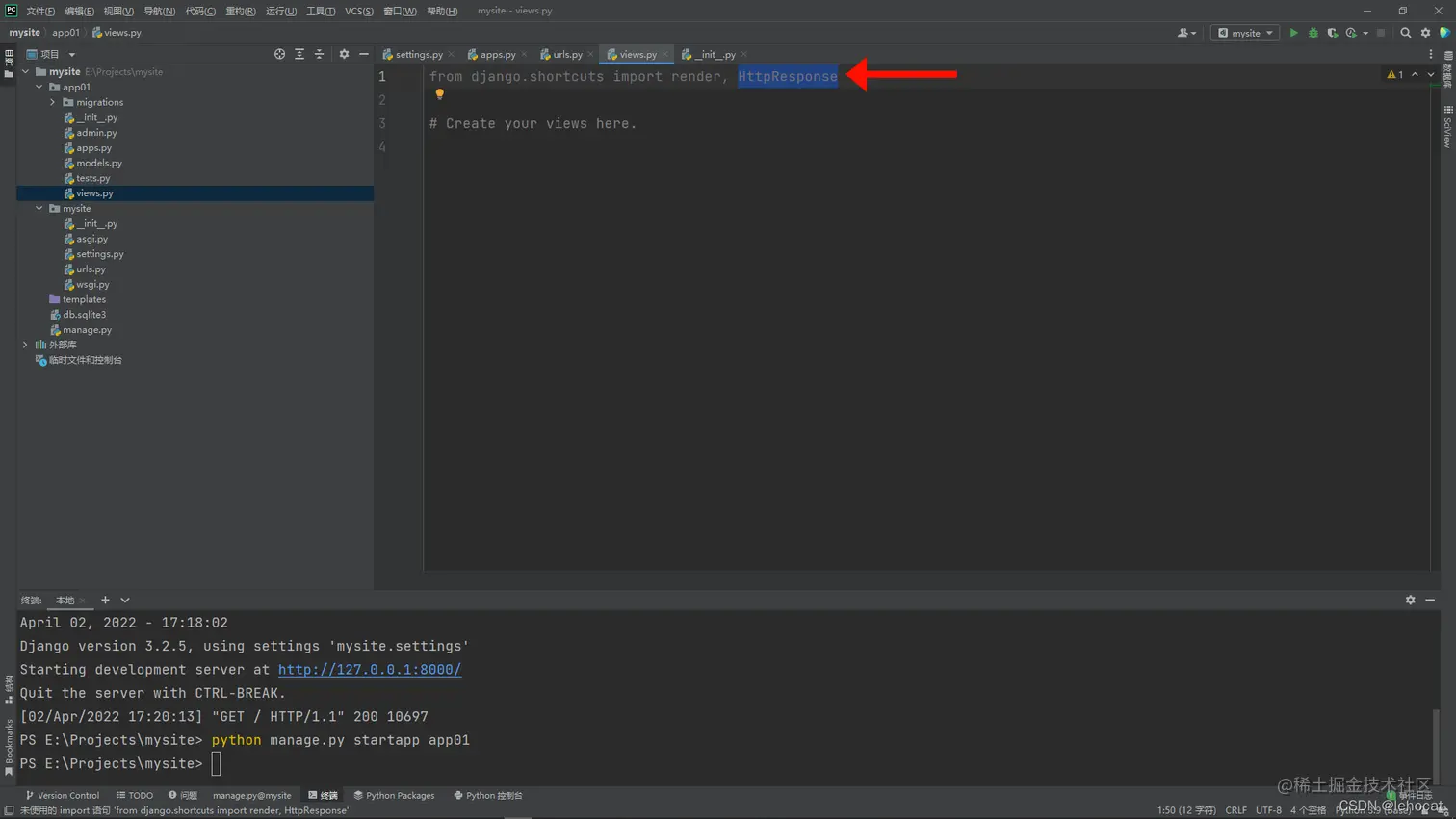Collapse all in project panel

tap(319, 54)
